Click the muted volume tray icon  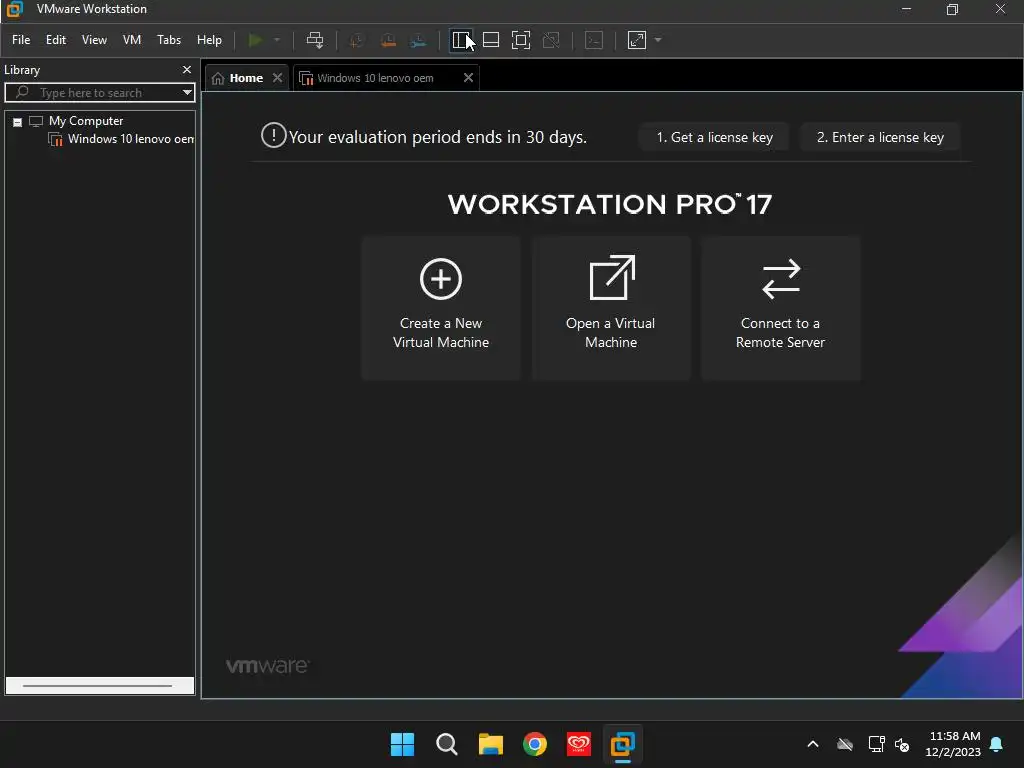coord(903,744)
